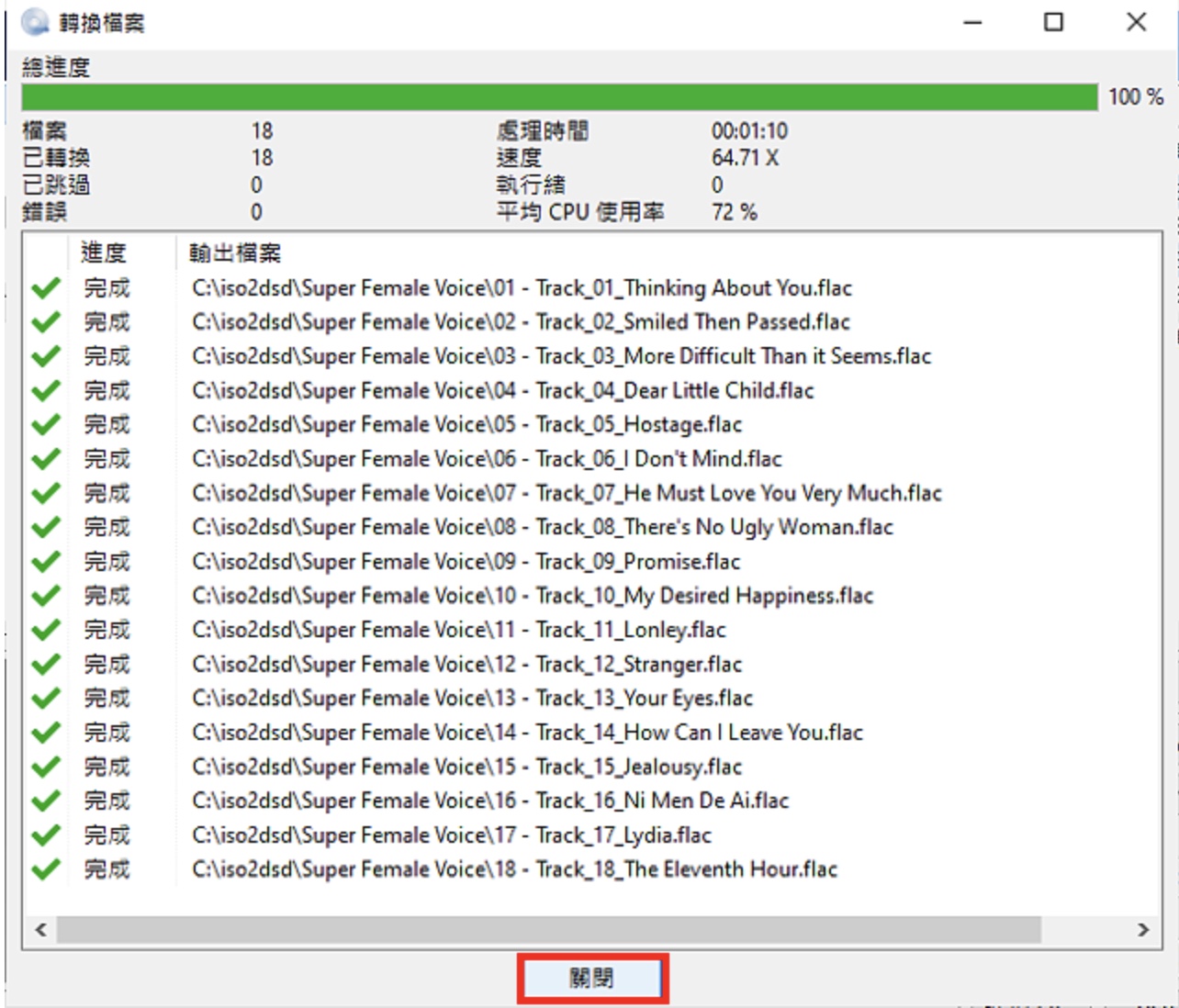Click checkmark for My Desired Happiness
Viewport: 1179px width, 1008px height.
[46, 596]
